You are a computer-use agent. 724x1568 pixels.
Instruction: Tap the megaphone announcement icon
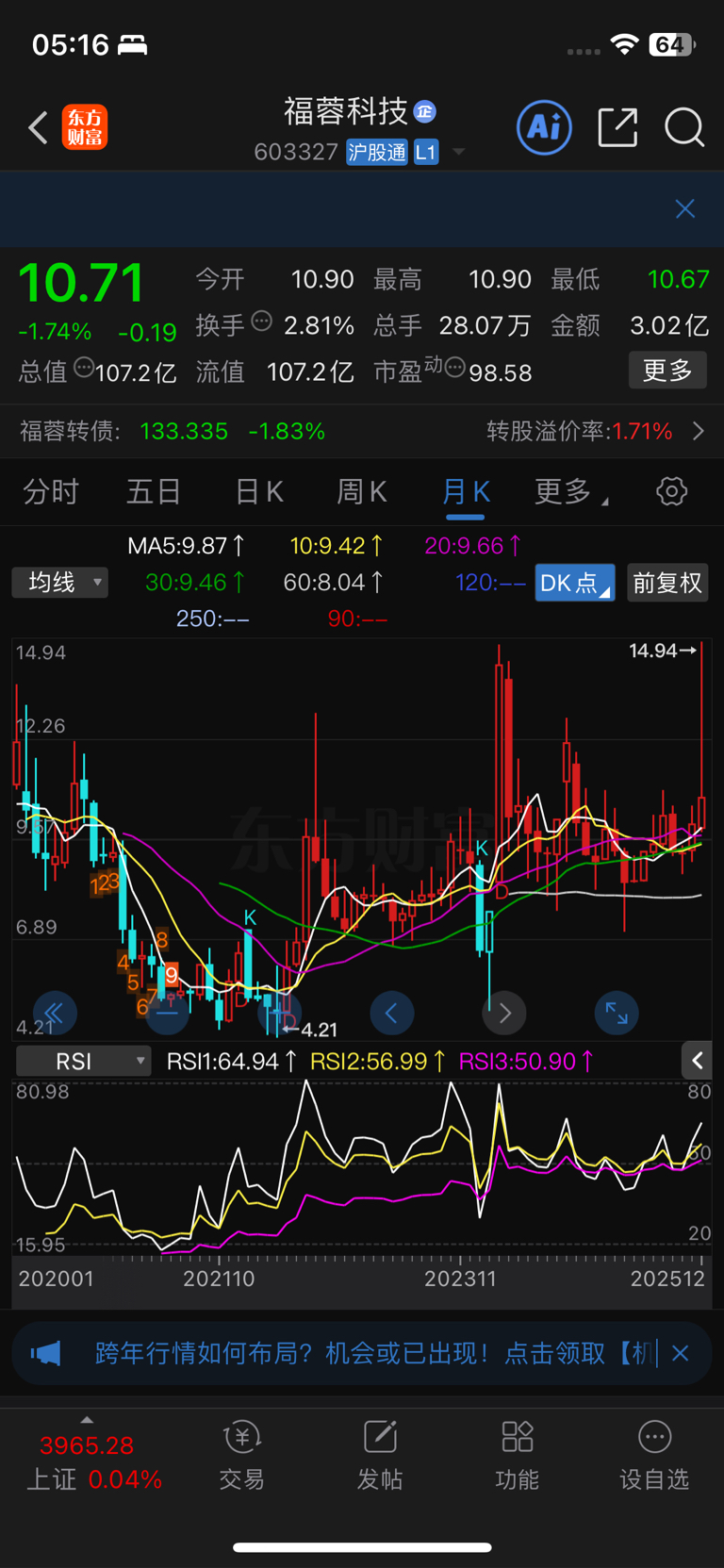tap(45, 1354)
